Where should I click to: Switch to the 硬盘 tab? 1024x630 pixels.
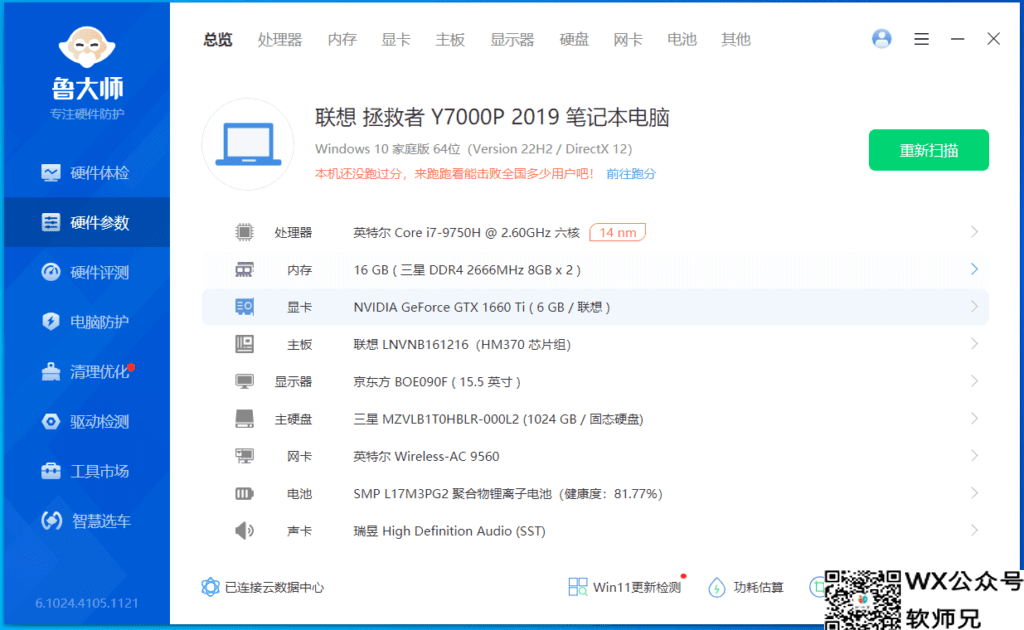click(x=574, y=40)
